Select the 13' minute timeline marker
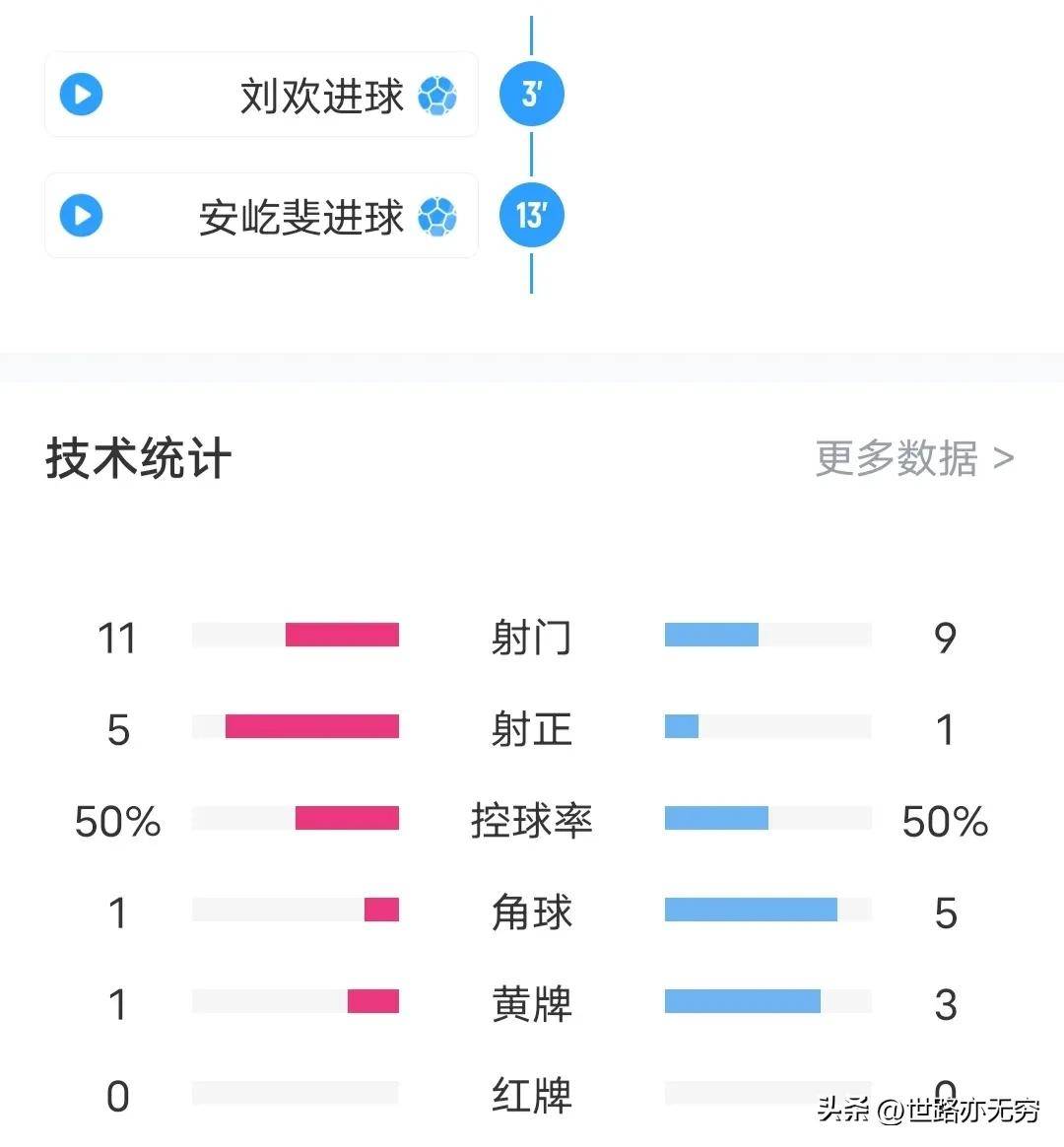This screenshot has height=1147, width=1064. point(532,215)
